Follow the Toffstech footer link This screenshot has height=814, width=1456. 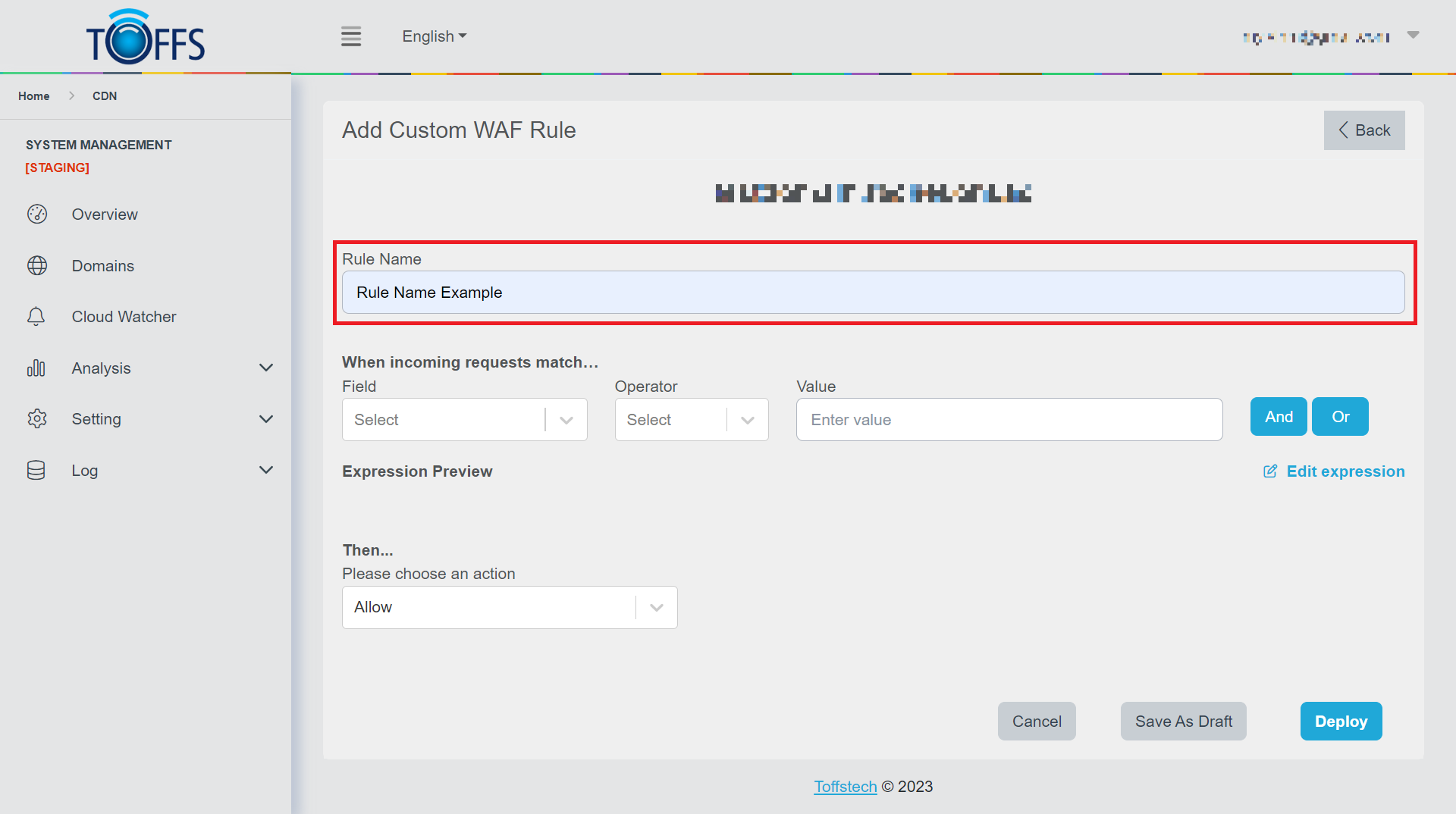(845, 787)
